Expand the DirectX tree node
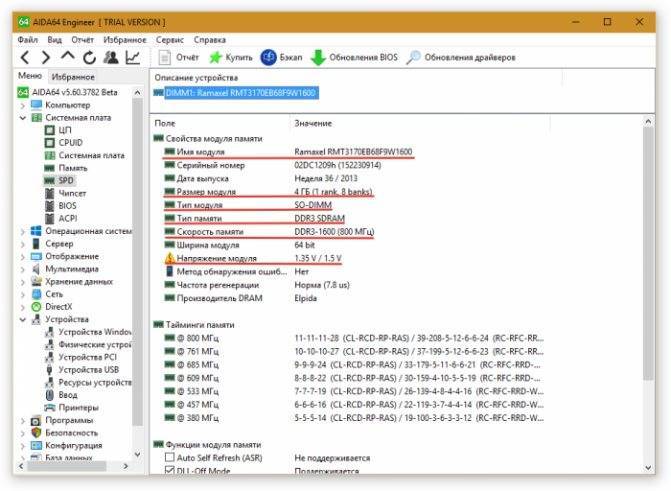Screen dimensions: 671x491 point(23,307)
